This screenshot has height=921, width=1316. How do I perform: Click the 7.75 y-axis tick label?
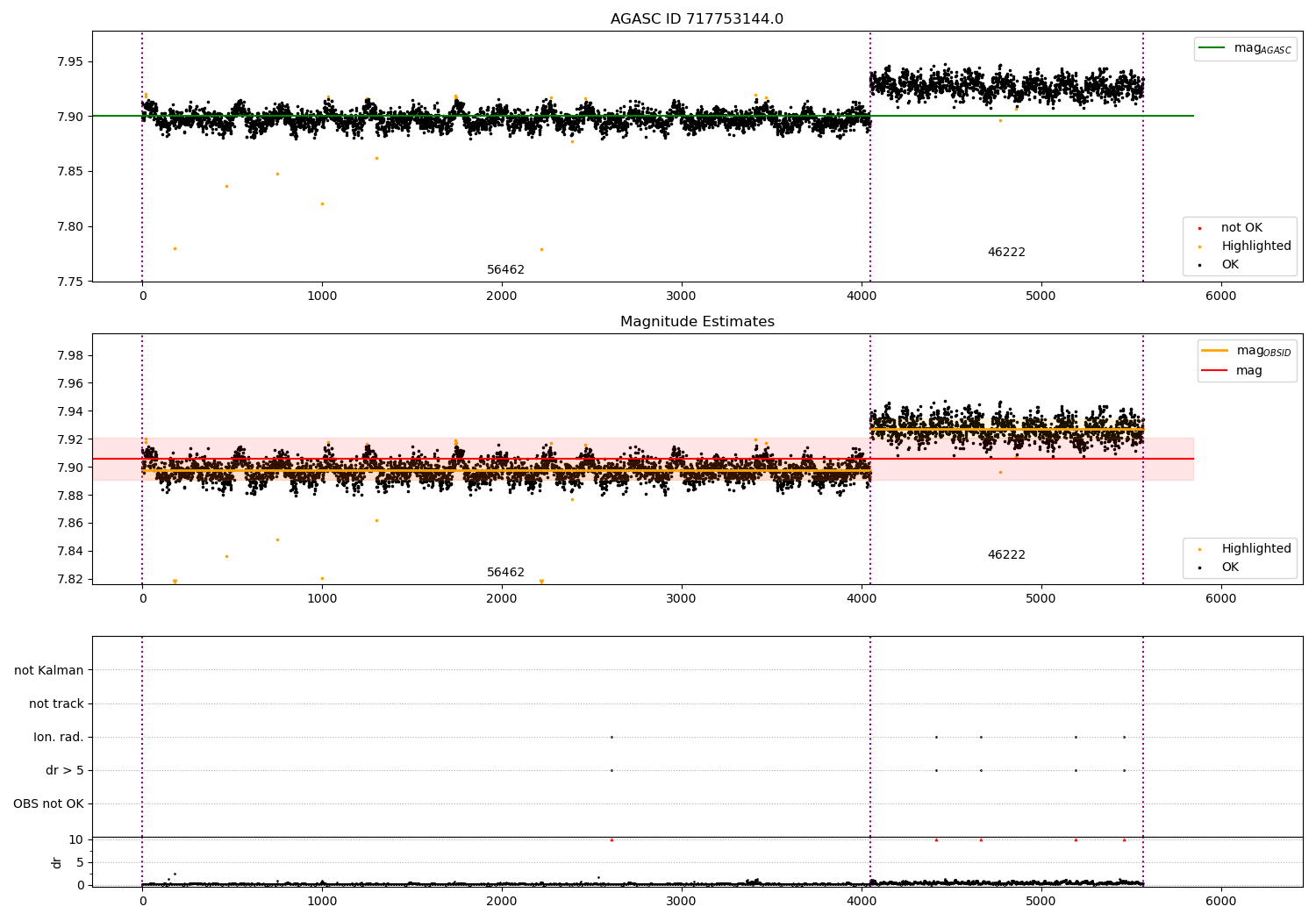point(70,282)
